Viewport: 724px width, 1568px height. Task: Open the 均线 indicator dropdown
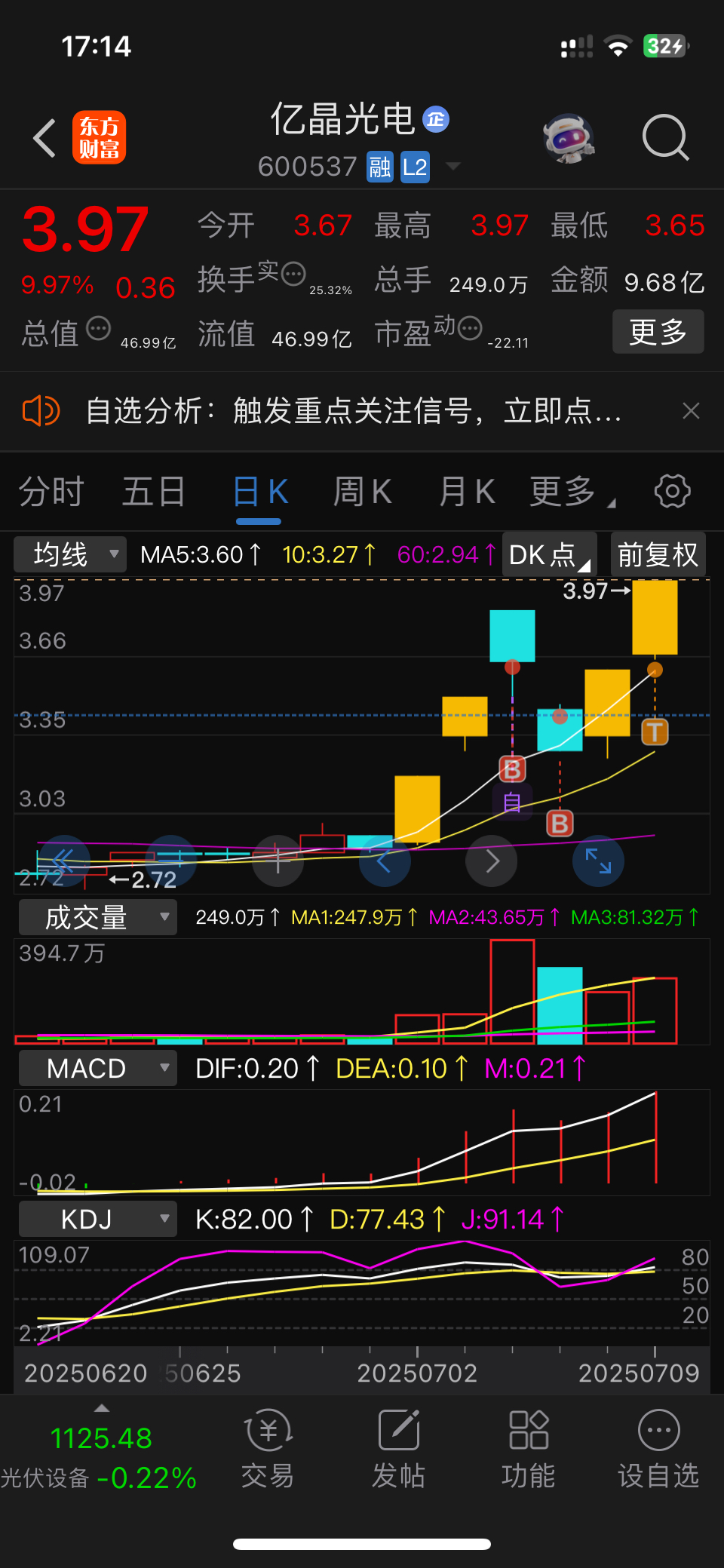tap(70, 554)
